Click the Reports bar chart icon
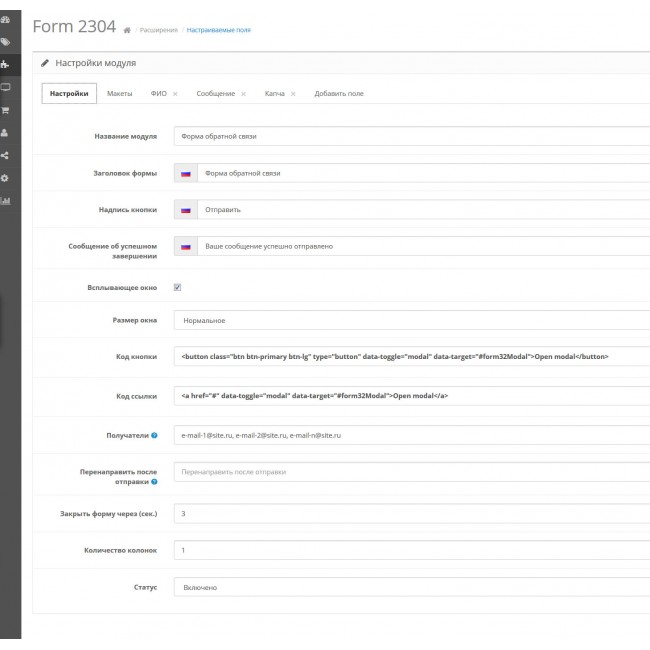Screen dimensions: 650x650 point(6,200)
